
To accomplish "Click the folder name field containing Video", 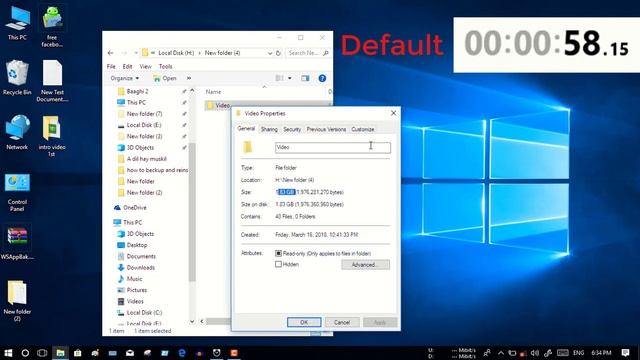I will pyautogui.click(x=333, y=147).
